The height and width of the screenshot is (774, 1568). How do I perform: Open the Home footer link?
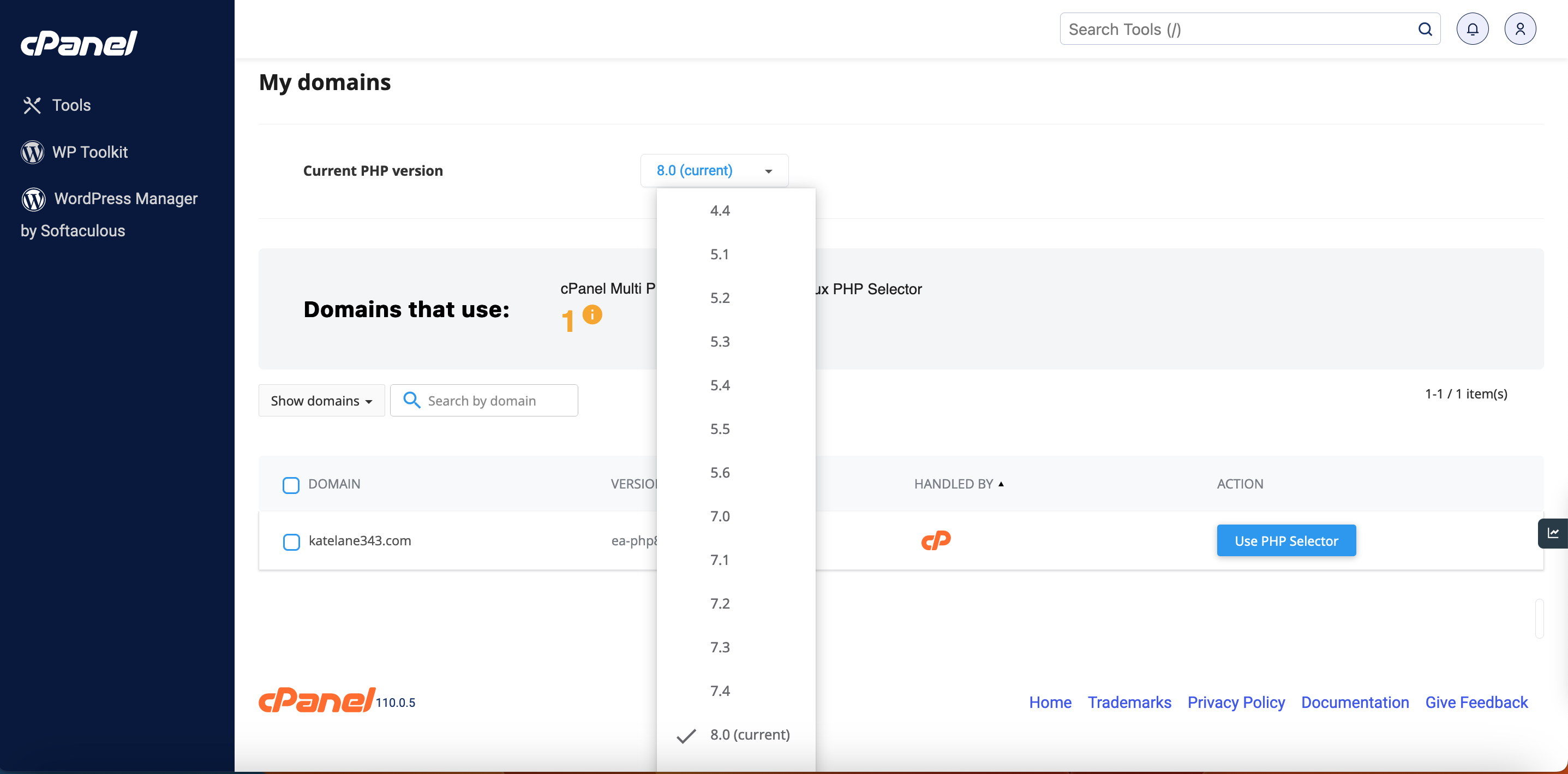(x=1050, y=702)
